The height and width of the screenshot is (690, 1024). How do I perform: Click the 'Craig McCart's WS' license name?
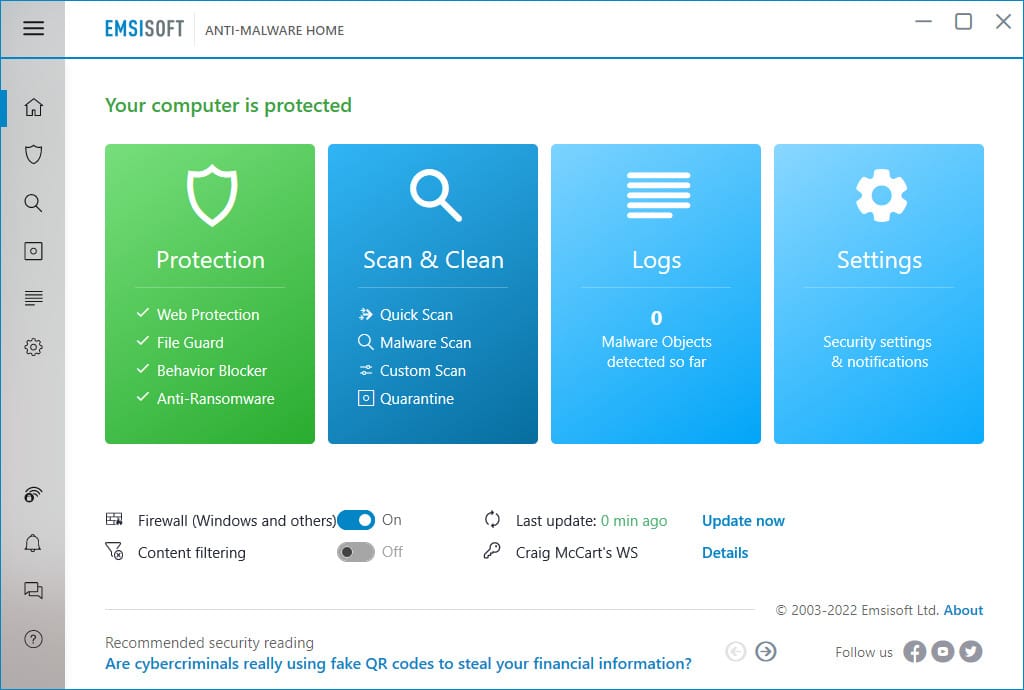pos(577,553)
